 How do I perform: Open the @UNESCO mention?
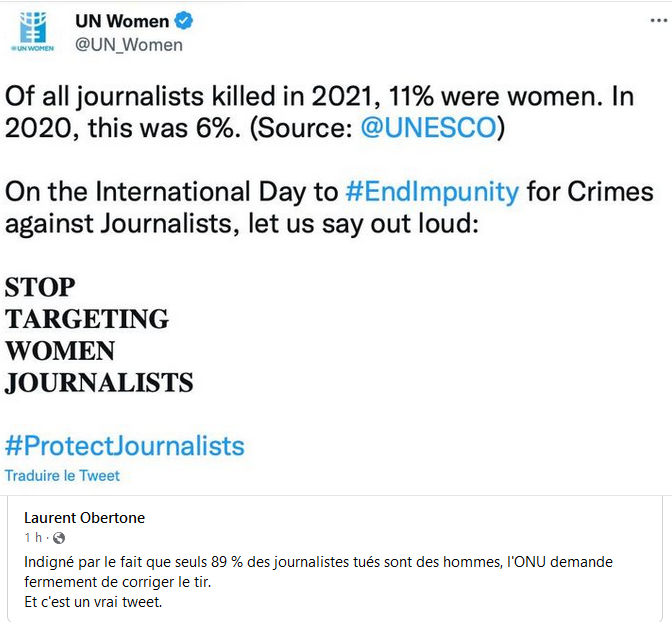click(x=428, y=128)
